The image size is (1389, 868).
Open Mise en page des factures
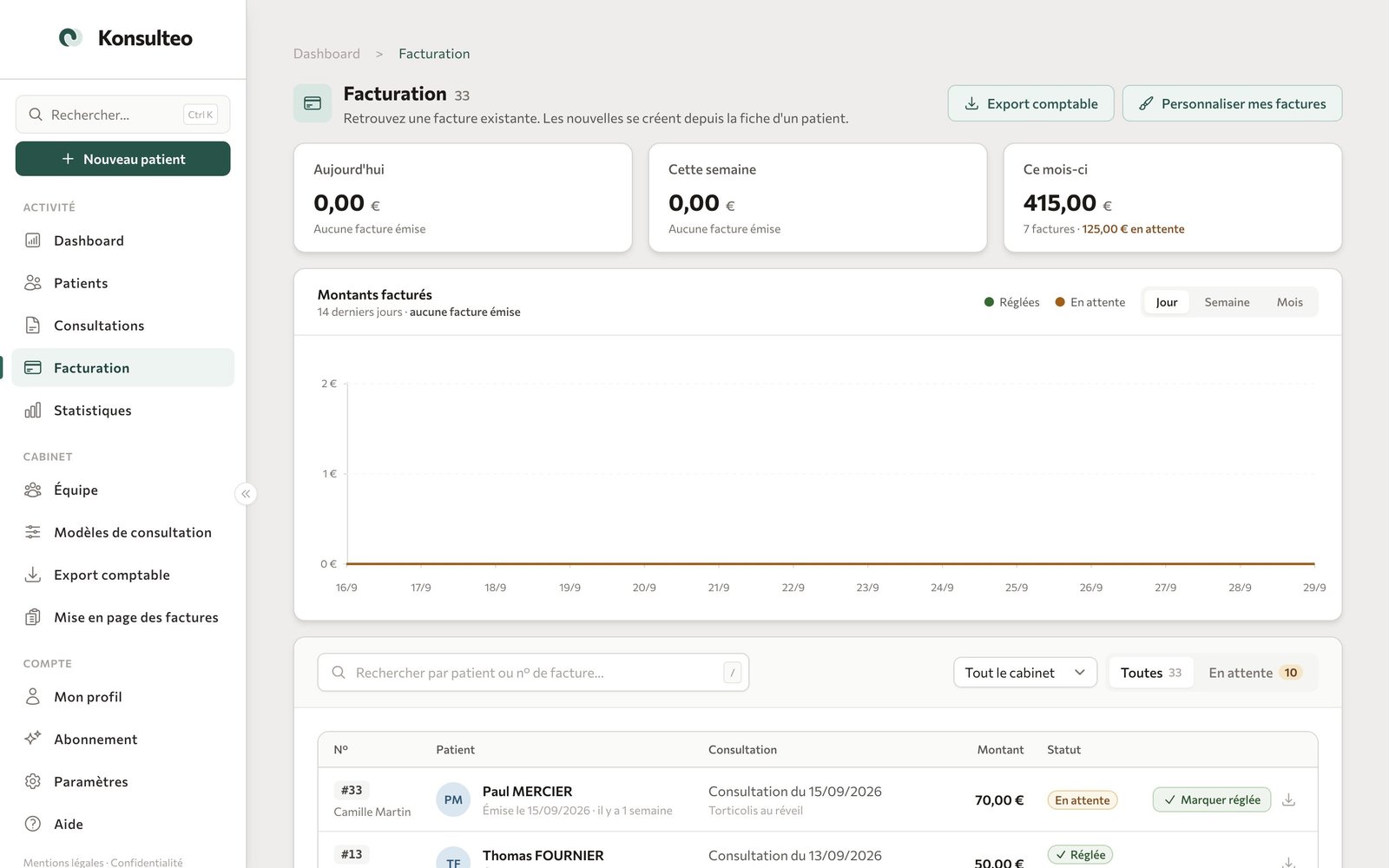(x=122, y=617)
